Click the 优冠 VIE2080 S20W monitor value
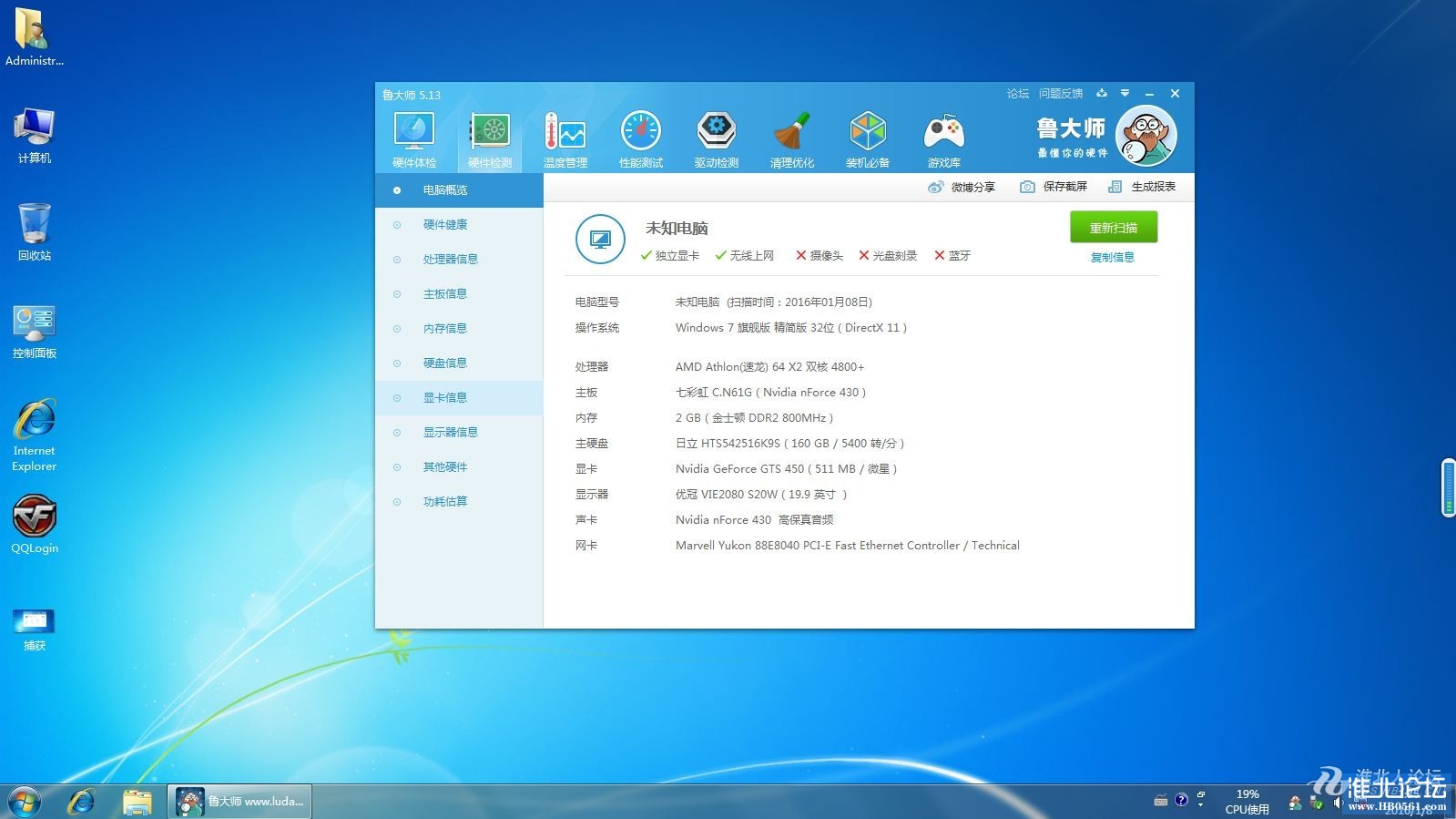This screenshot has height=819, width=1456. (x=761, y=495)
